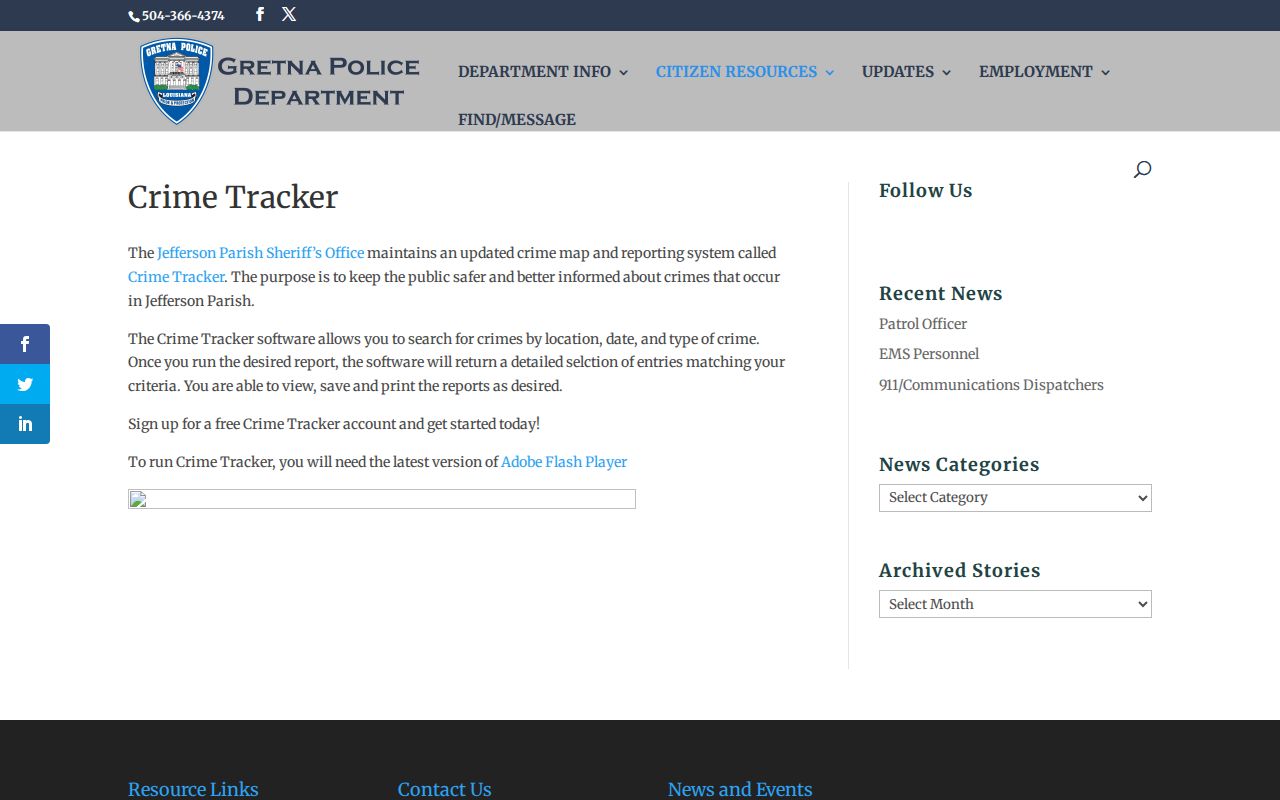This screenshot has width=1280, height=800.
Task: Open the Citizen Resources menu
Action: click(745, 72)
